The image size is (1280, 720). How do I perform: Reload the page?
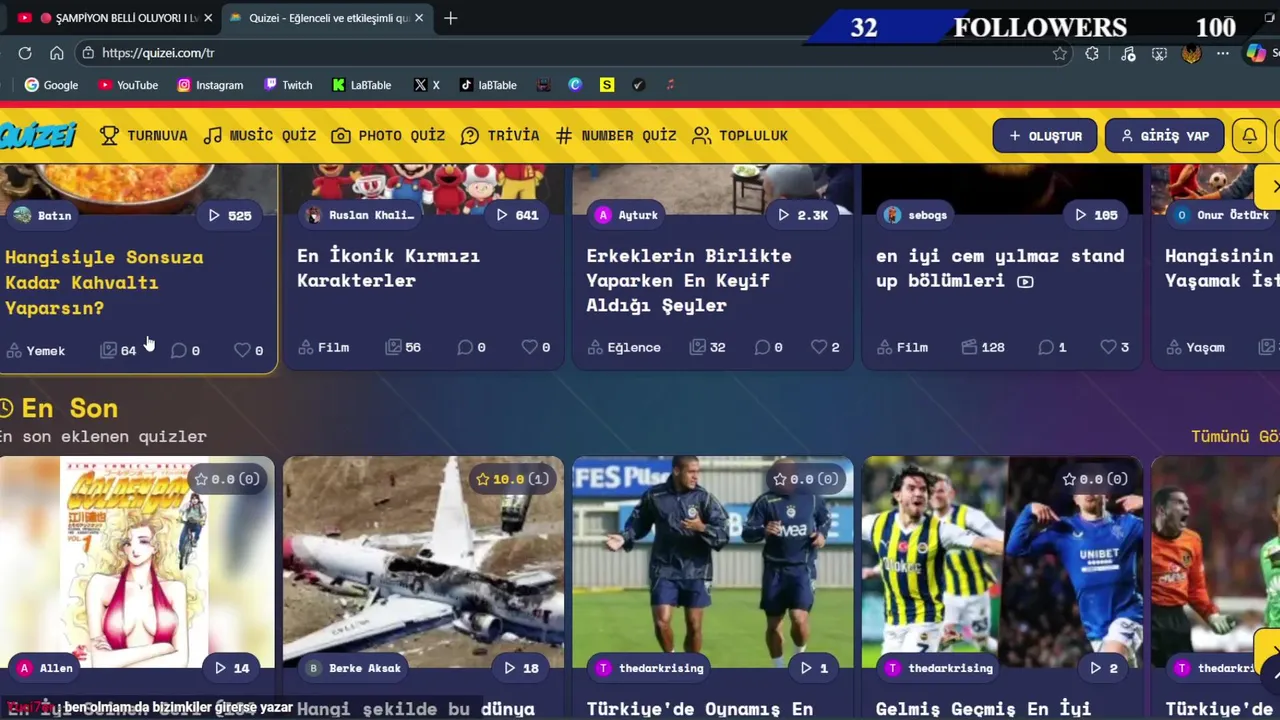point(25,53)
